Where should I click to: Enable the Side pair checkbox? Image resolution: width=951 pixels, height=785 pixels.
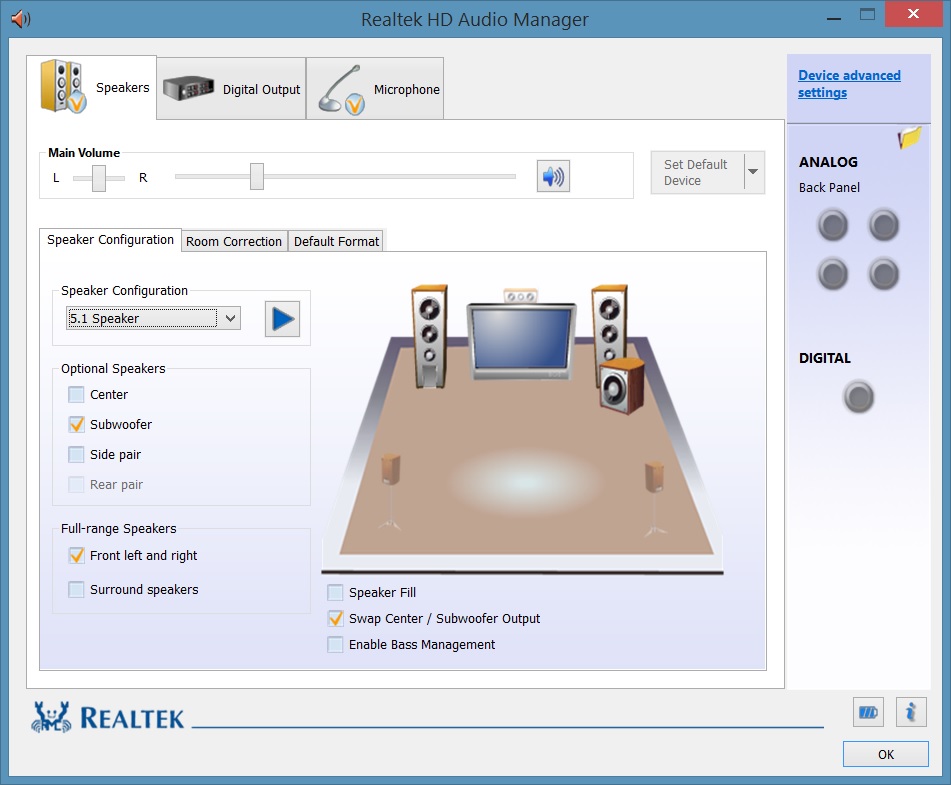[x=76, y=454]
